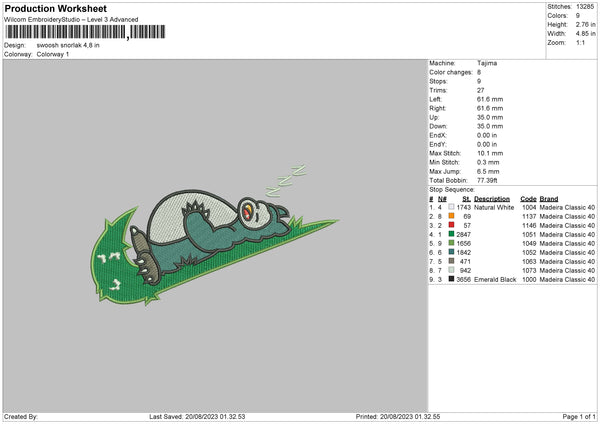Click the 'Left:' label
The height and width of the screenshot is (424, 600).
point(435,99)
